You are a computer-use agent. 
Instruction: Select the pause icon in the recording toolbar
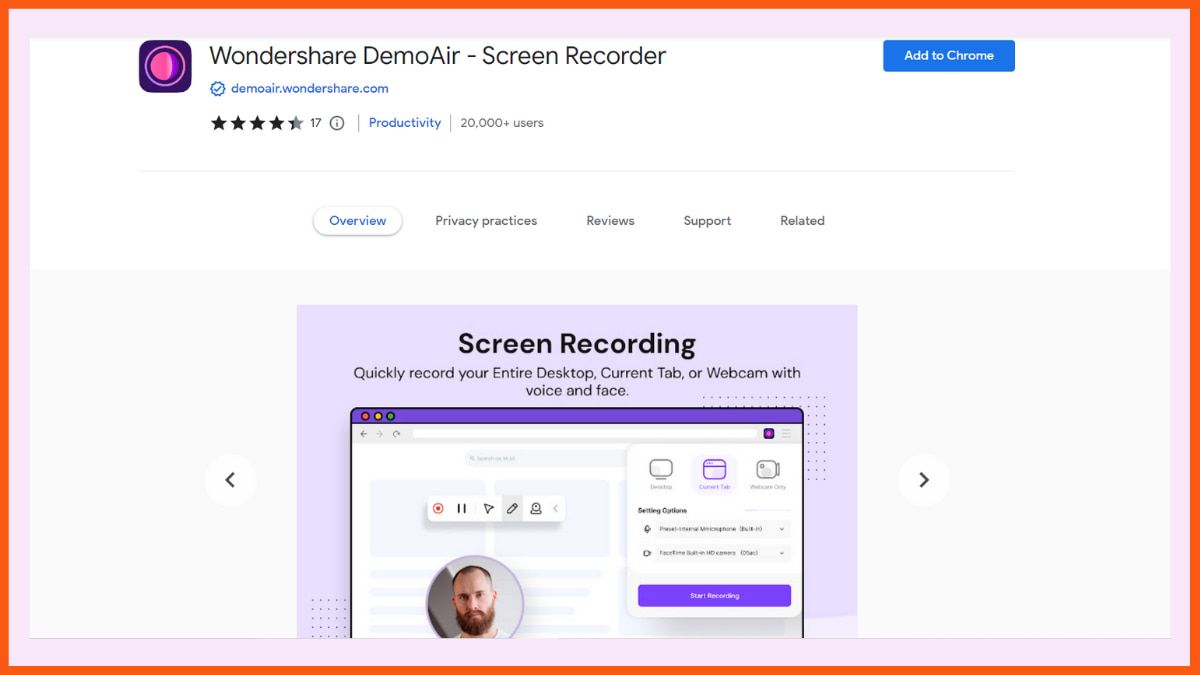(461, 508)
